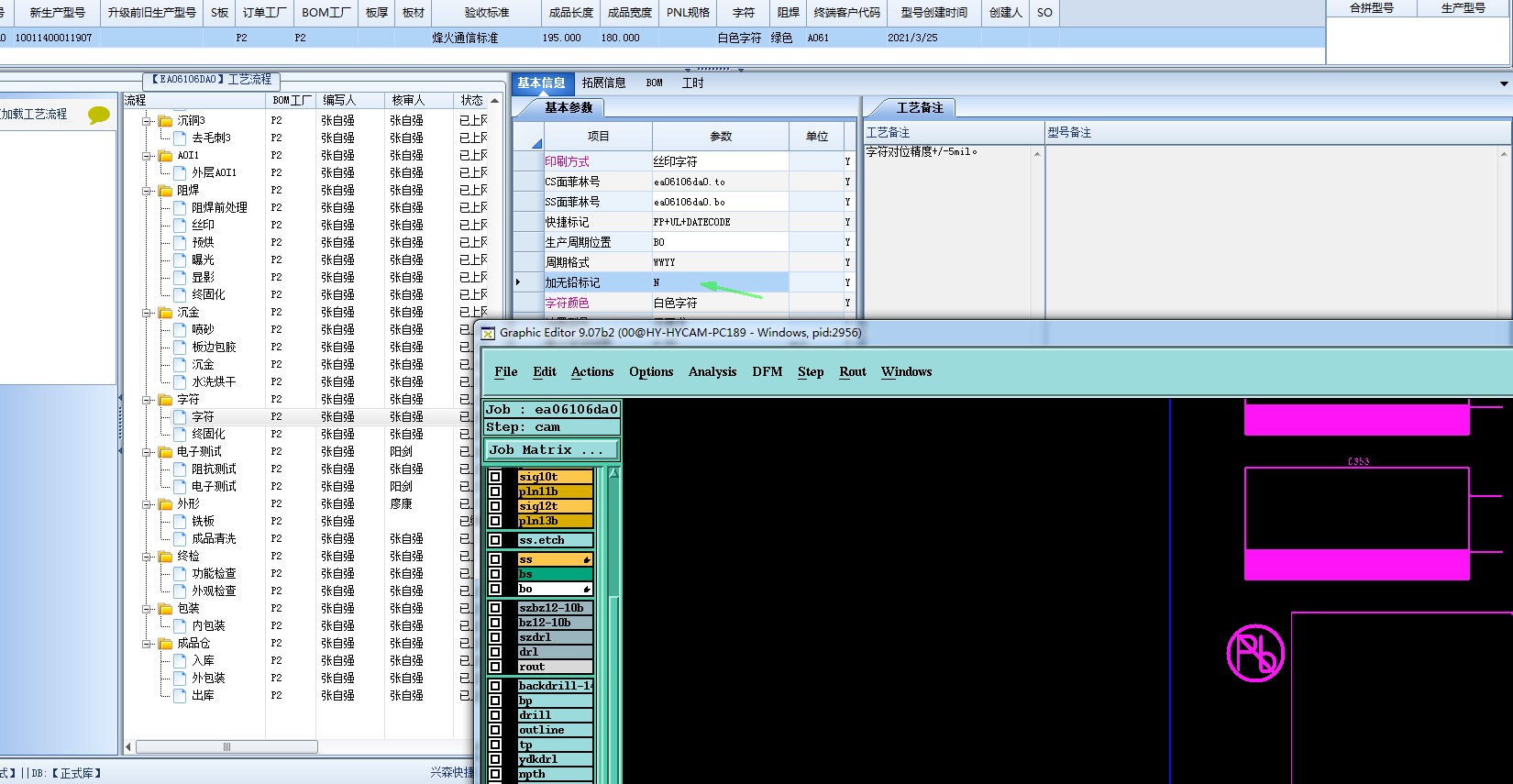The height and width of the screenshot is (784, 1513).
Task: Select the white bo layer color bar
Action: [555, 589]
